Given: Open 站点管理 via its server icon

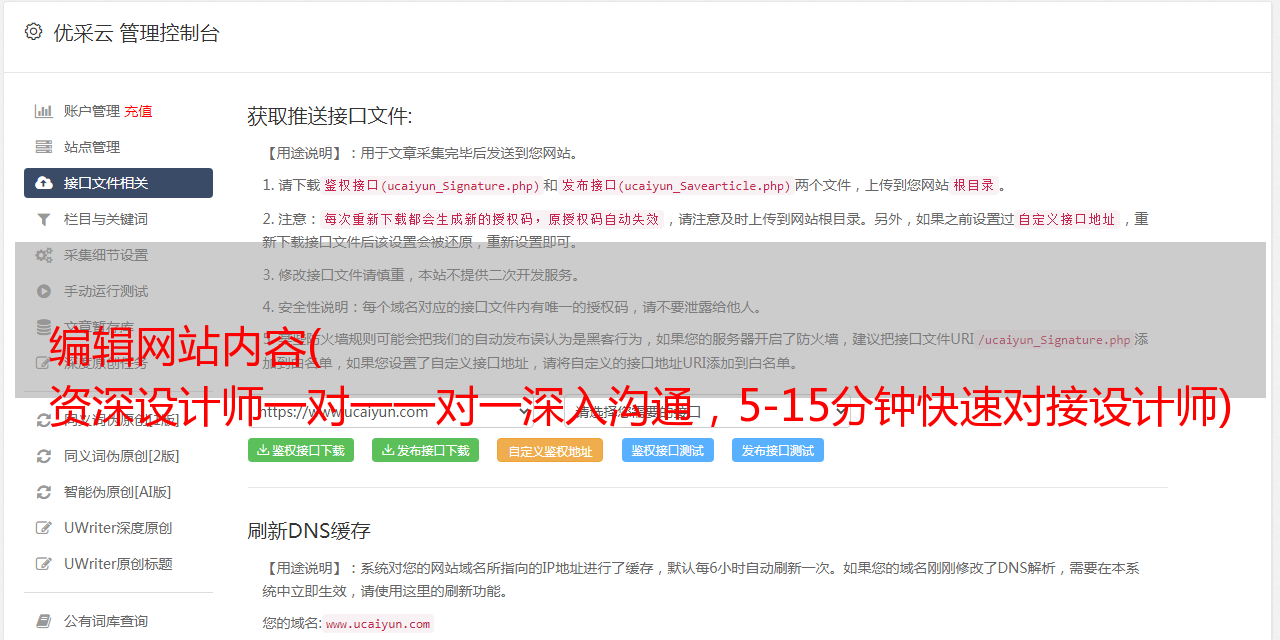Looking at the screenshot, I should (x=44, y=147).
